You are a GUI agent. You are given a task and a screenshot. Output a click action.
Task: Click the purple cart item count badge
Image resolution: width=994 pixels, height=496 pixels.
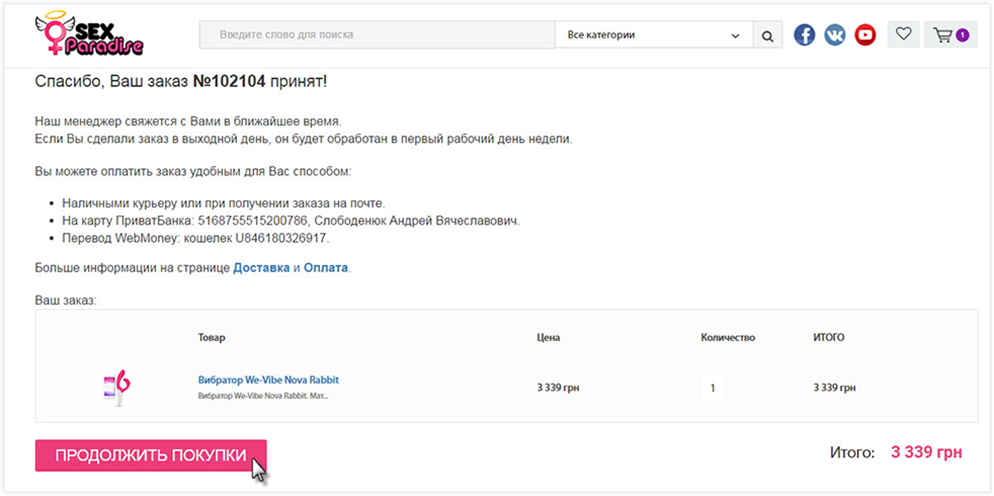(962, 35)
